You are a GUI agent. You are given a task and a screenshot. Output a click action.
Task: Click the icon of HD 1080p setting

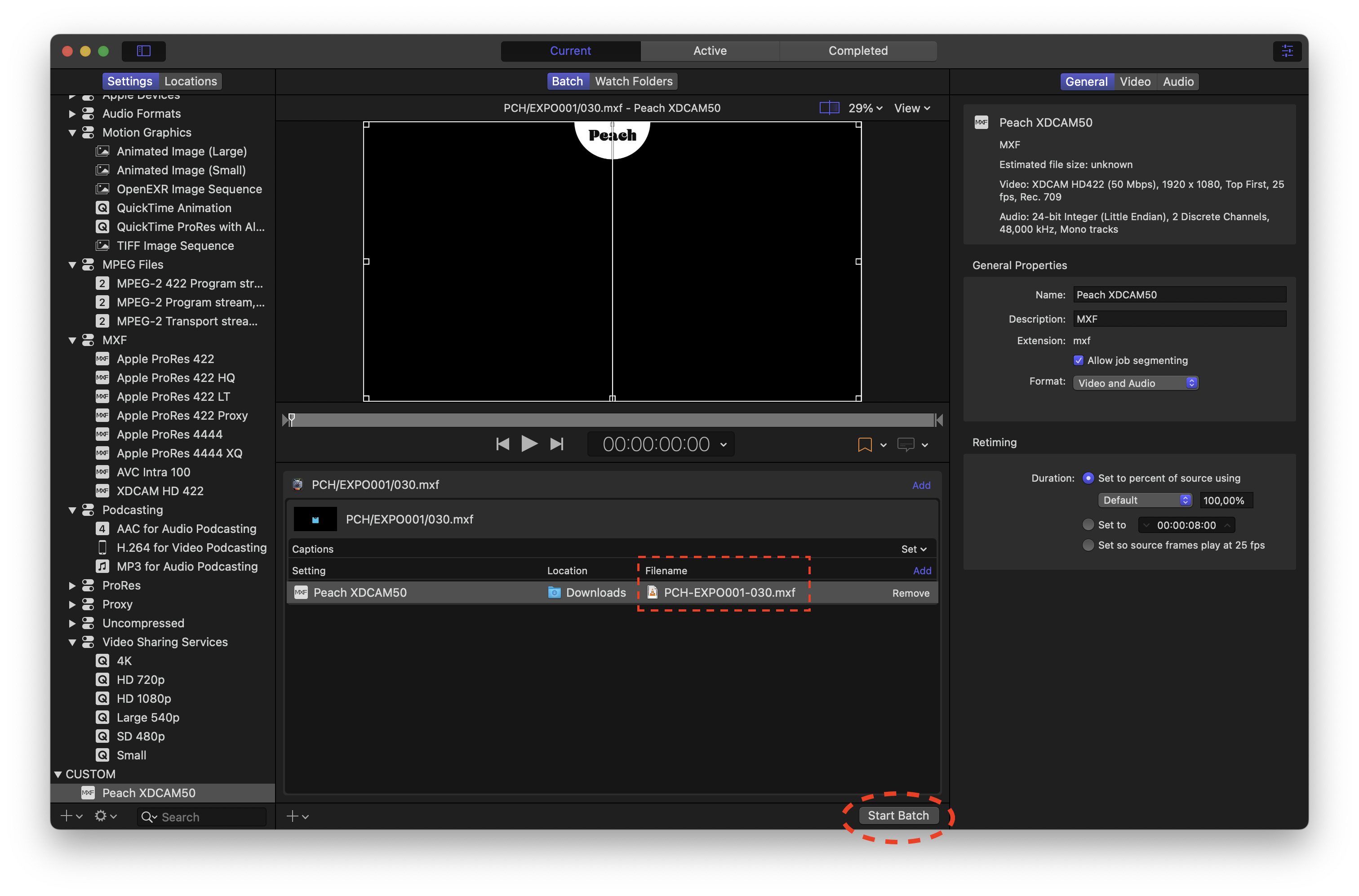point(102,698)
